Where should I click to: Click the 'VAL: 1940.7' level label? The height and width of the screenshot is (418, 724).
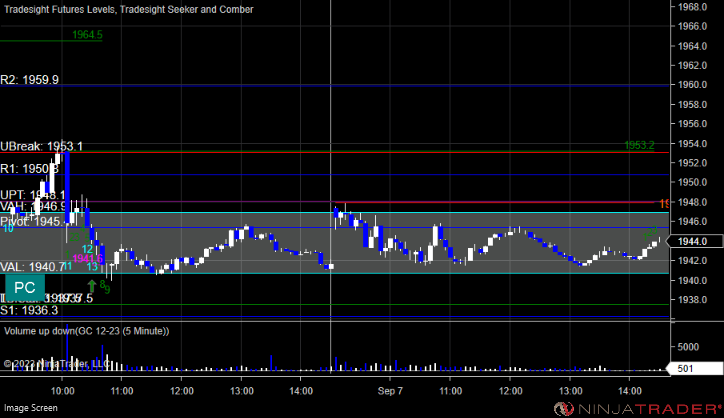point(32,267)
